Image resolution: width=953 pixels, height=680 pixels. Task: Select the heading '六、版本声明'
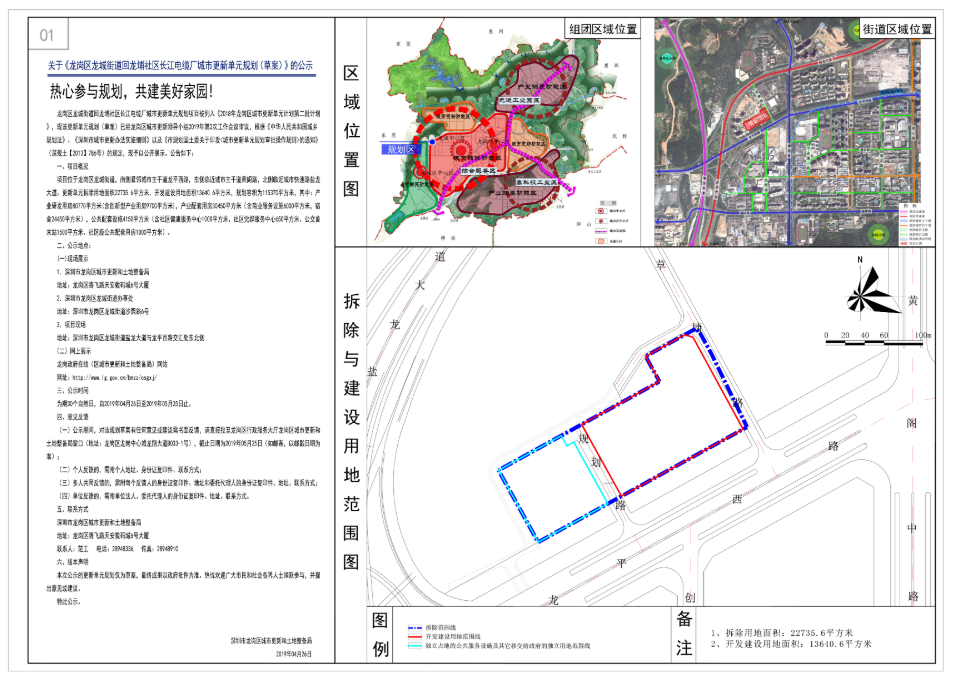[73, 562]
